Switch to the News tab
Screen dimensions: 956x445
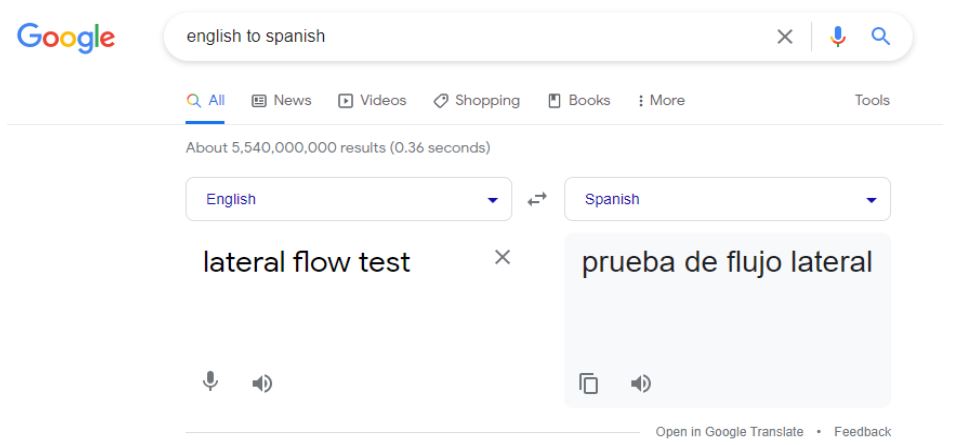[x=282, y=101]
